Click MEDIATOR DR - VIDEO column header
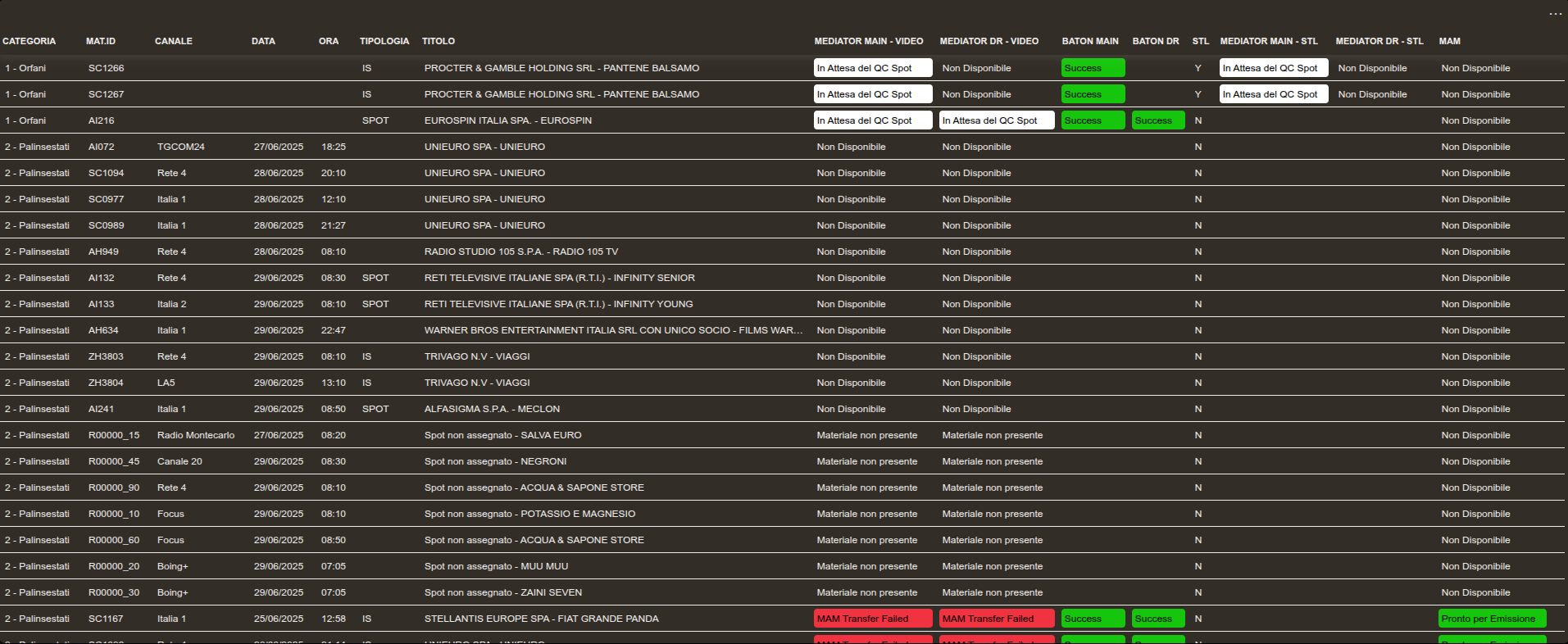 989,41
